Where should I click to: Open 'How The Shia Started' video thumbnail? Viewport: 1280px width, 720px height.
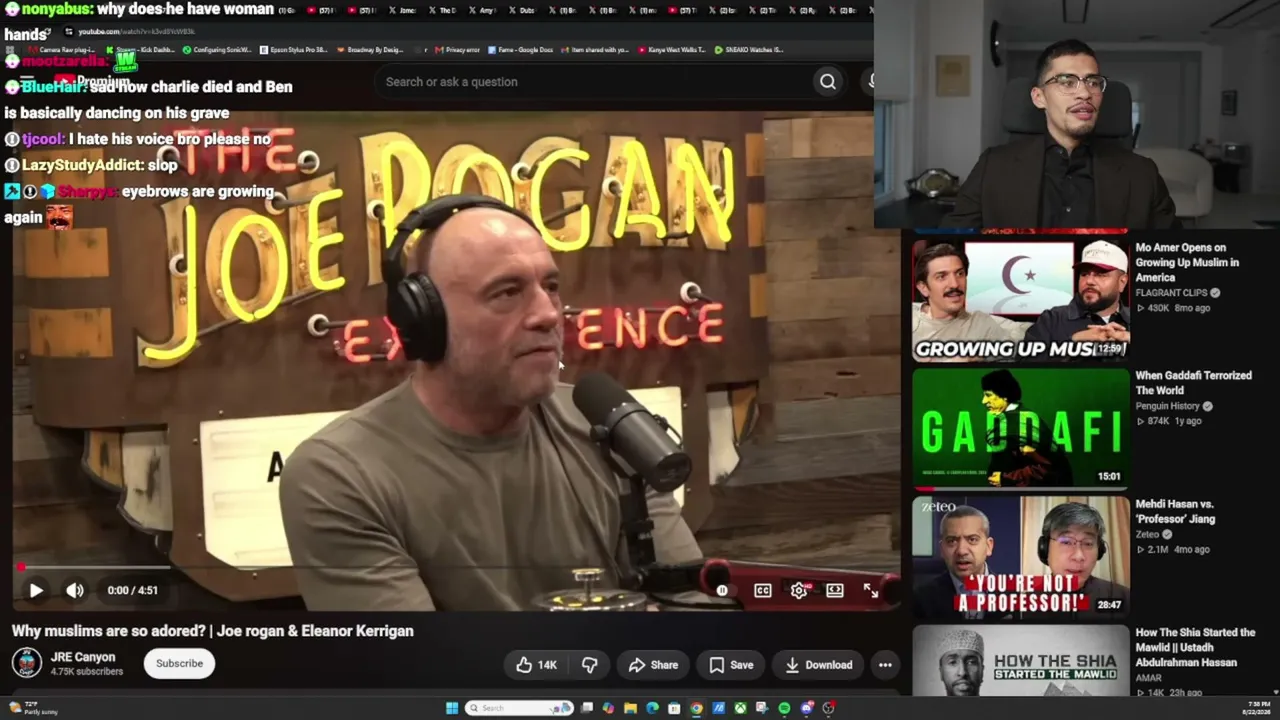(x=1020, y=660)
